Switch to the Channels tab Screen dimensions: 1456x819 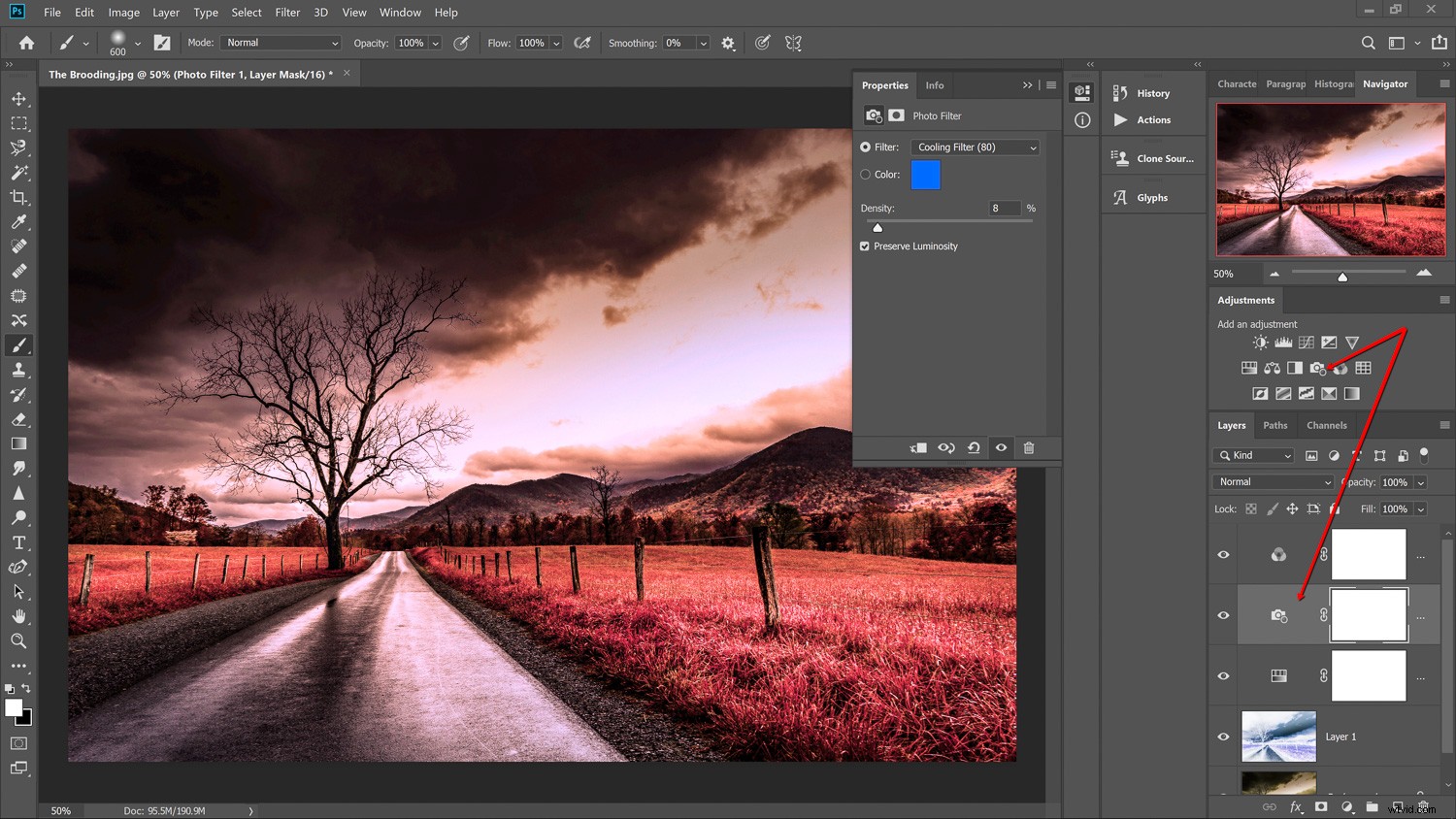coord(1327,425)
